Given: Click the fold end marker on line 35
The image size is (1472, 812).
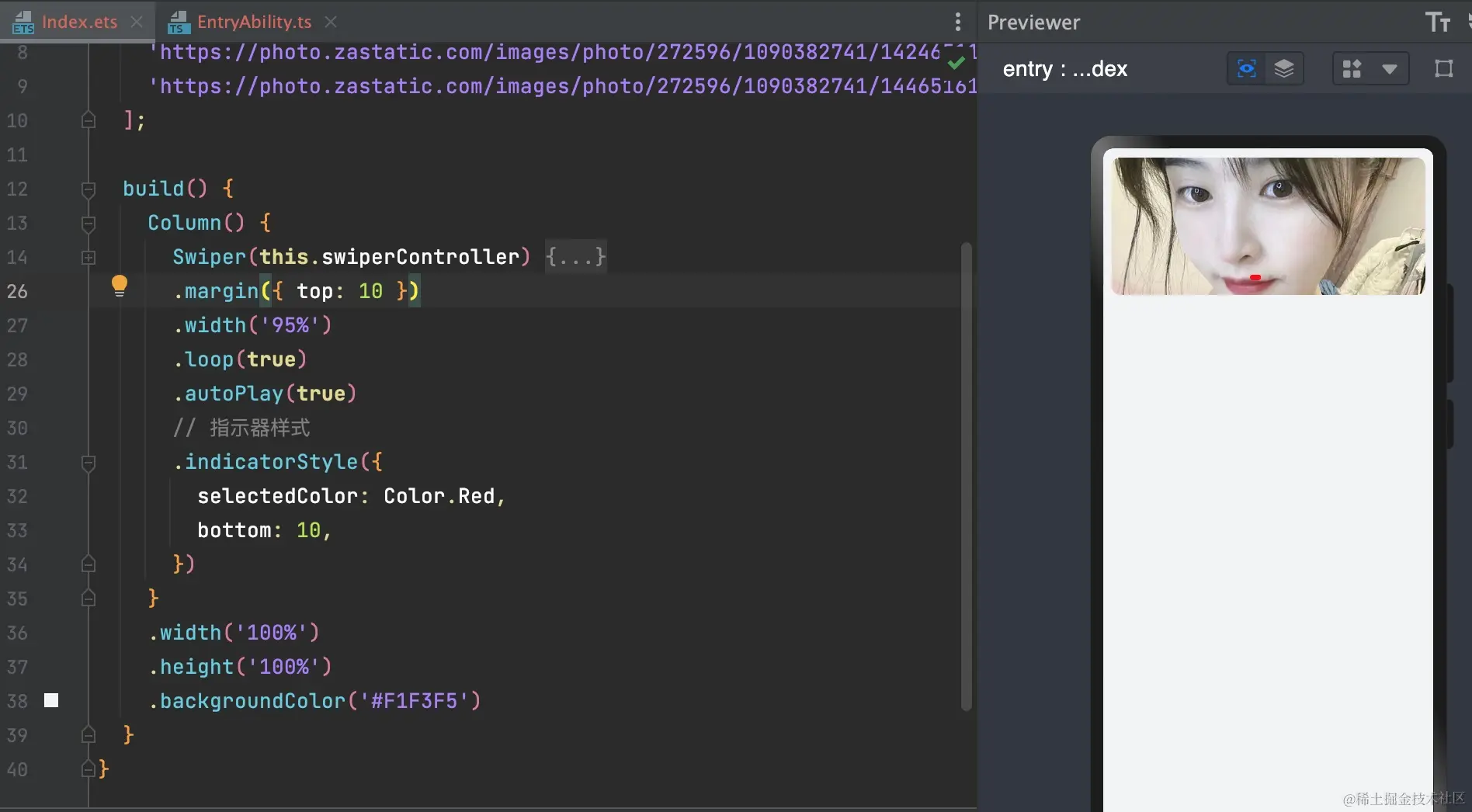Looking at the screenshot, I should point(89,599).
